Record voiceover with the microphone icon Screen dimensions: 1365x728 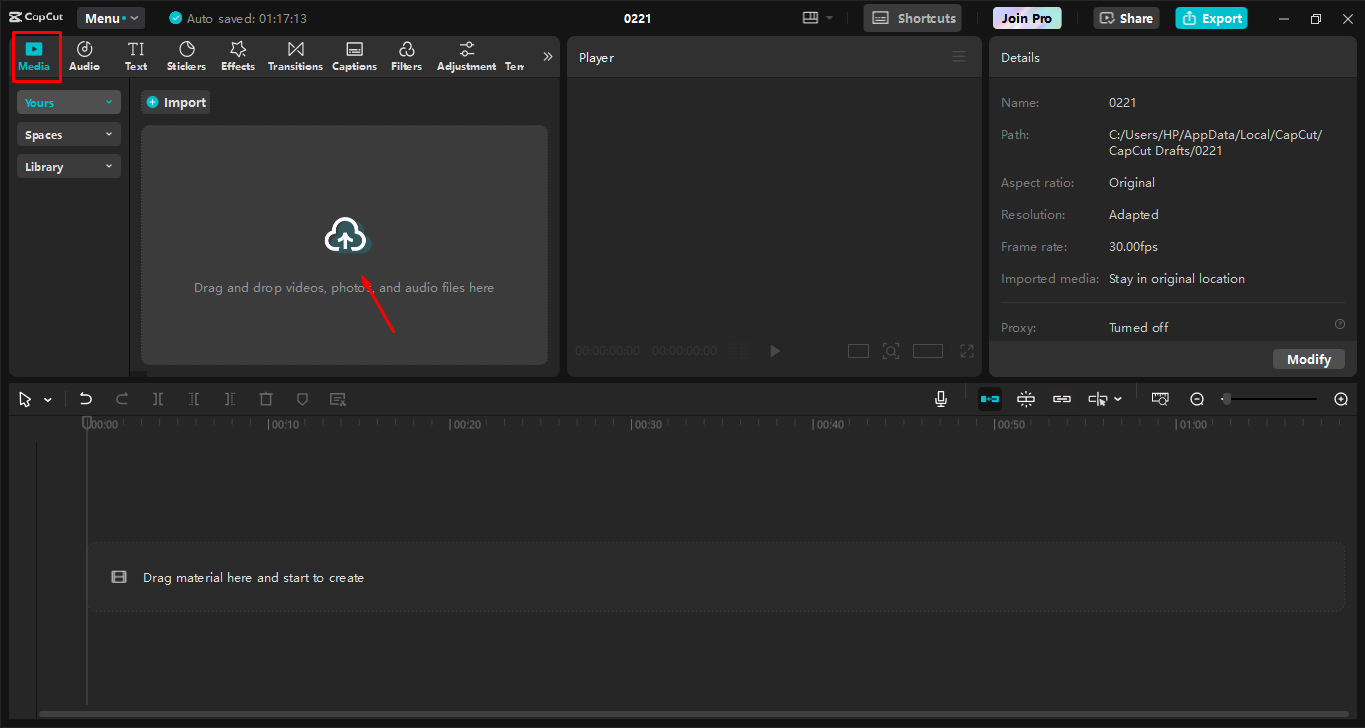click(x=941, y=399)
